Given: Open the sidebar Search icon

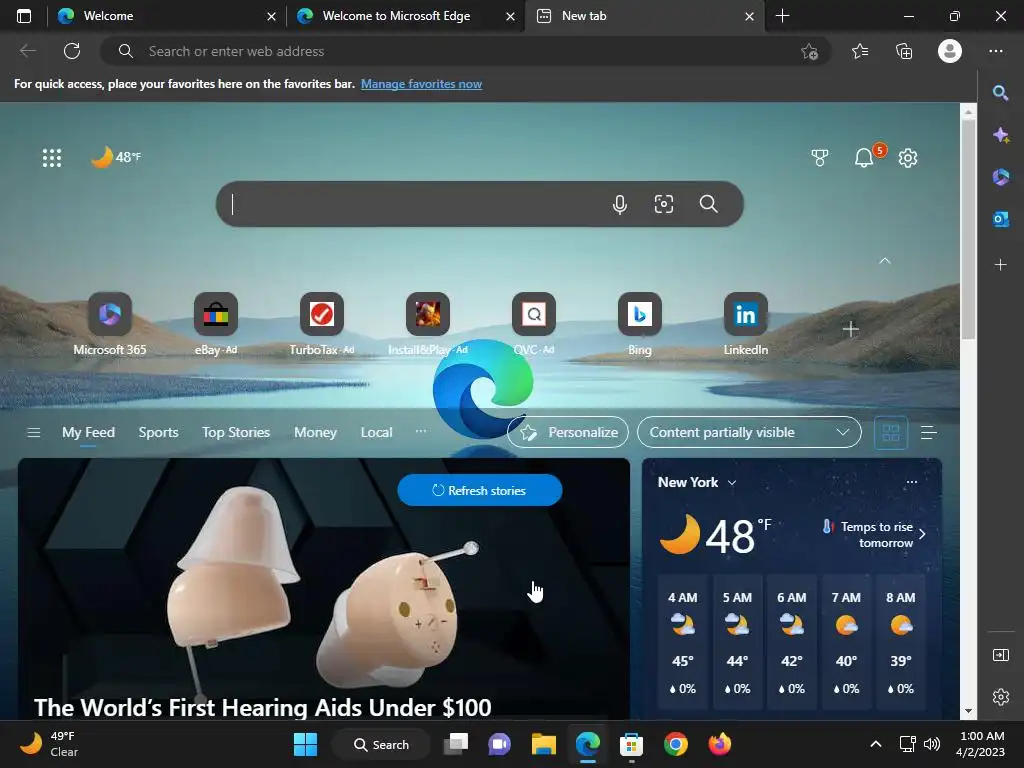Looking at the screenshot, I should pyautogui.click(x=1000, y=93).
